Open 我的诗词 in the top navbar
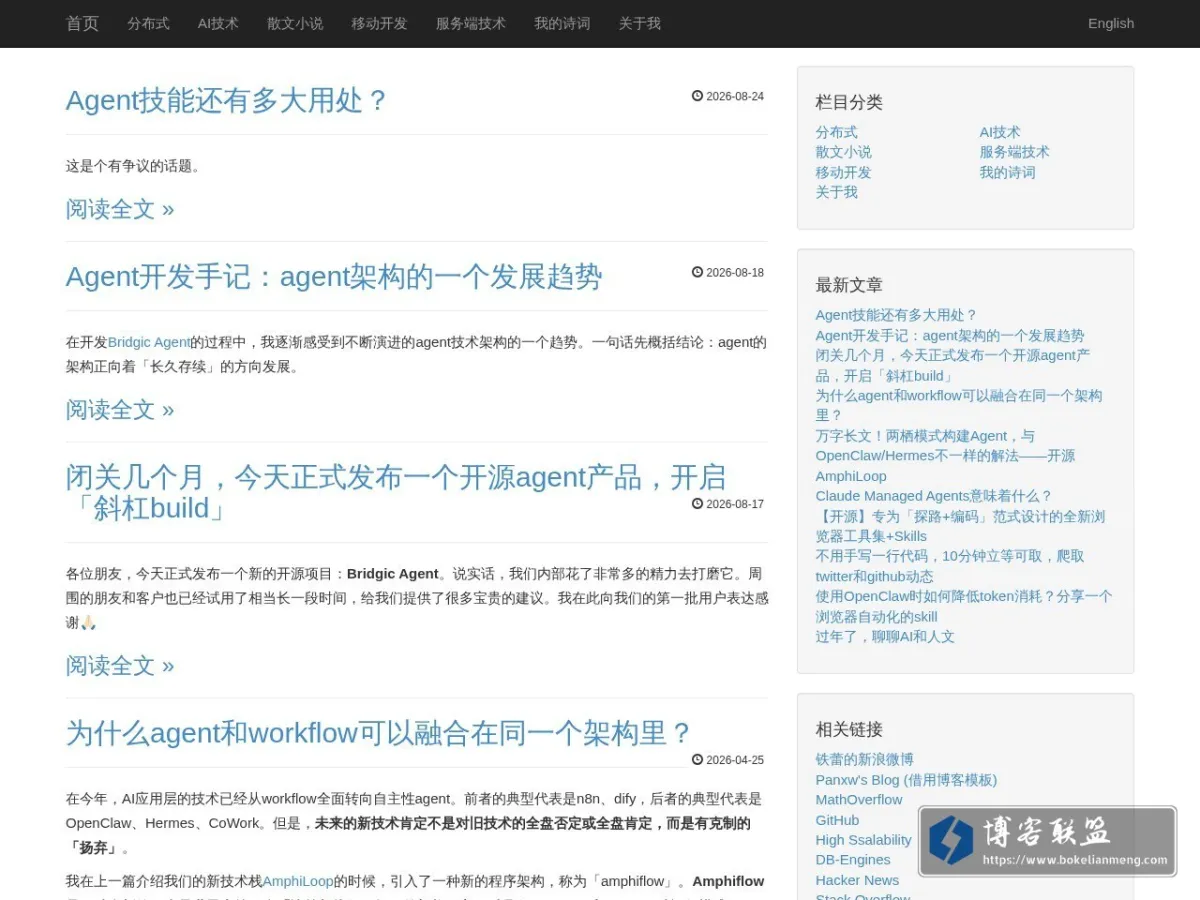This screenshot has width=1200, height=900. 562,23
